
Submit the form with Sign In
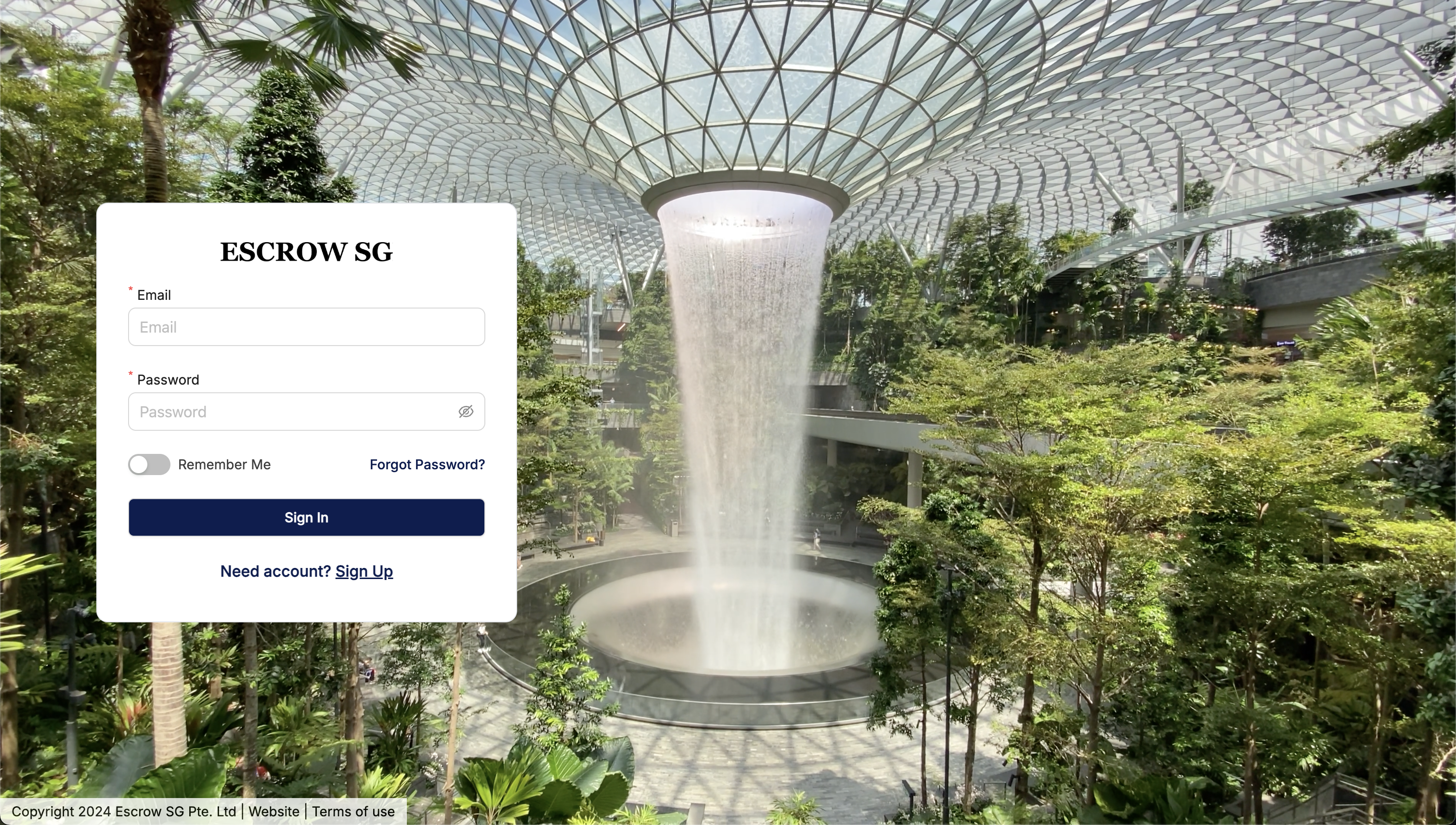307,517
